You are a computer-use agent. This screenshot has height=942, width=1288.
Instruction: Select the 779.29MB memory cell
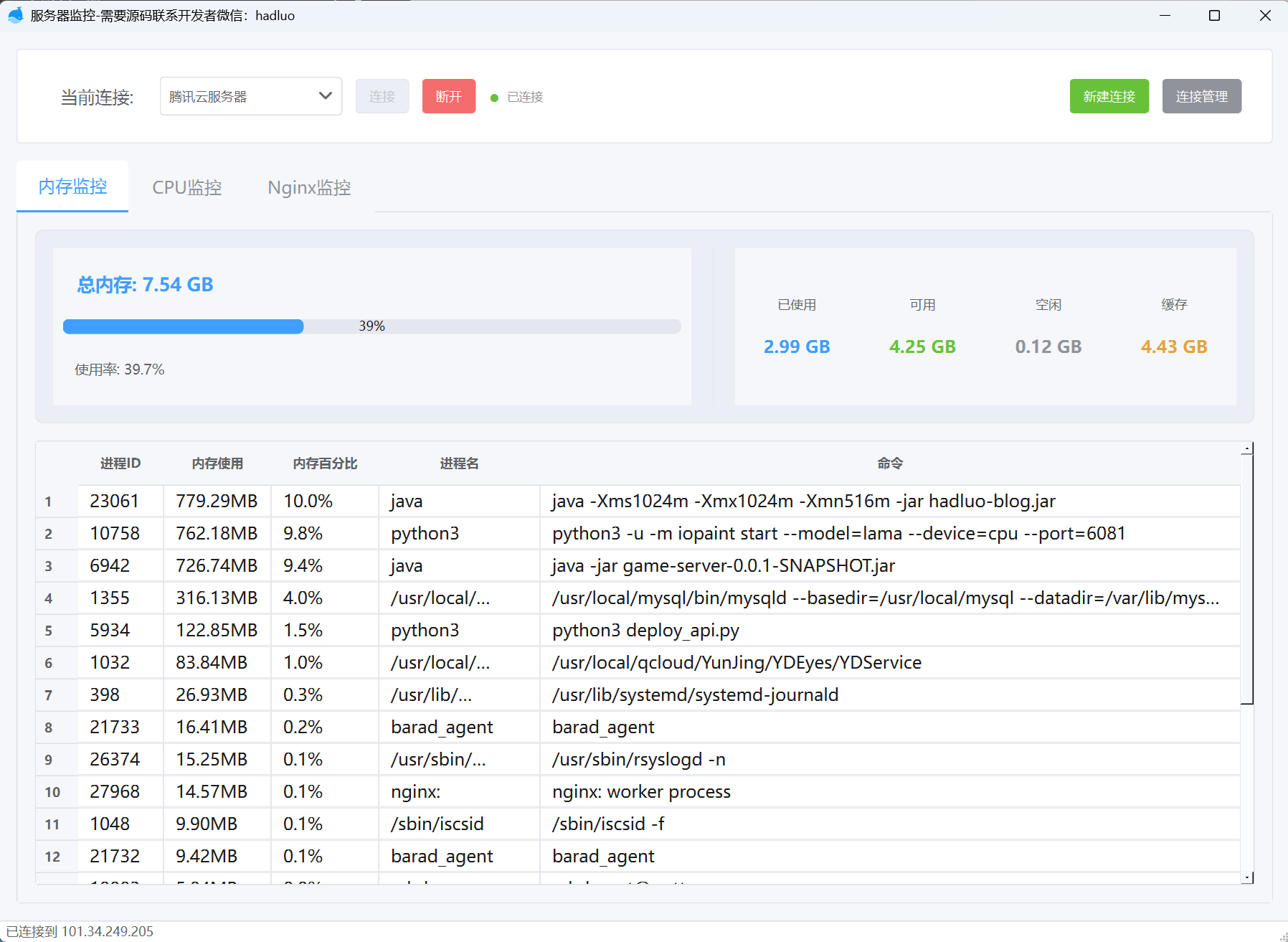point(217,501)
